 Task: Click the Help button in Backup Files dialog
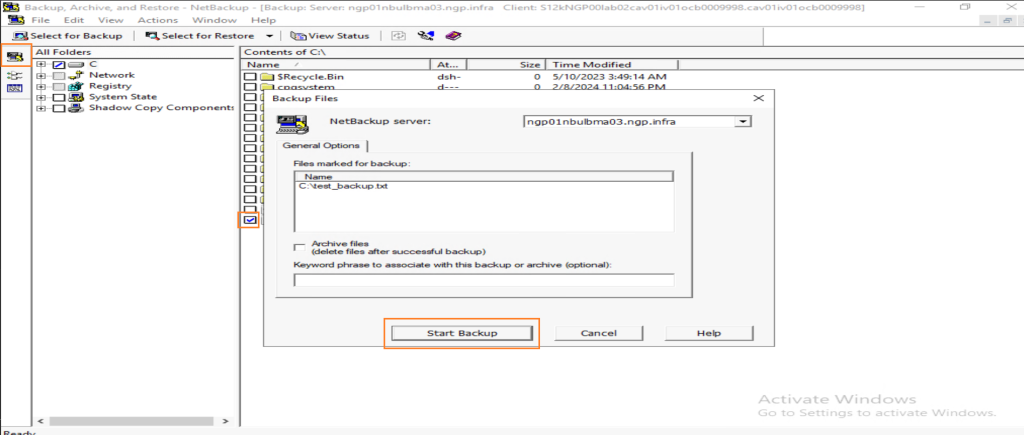tap(709, 333)
